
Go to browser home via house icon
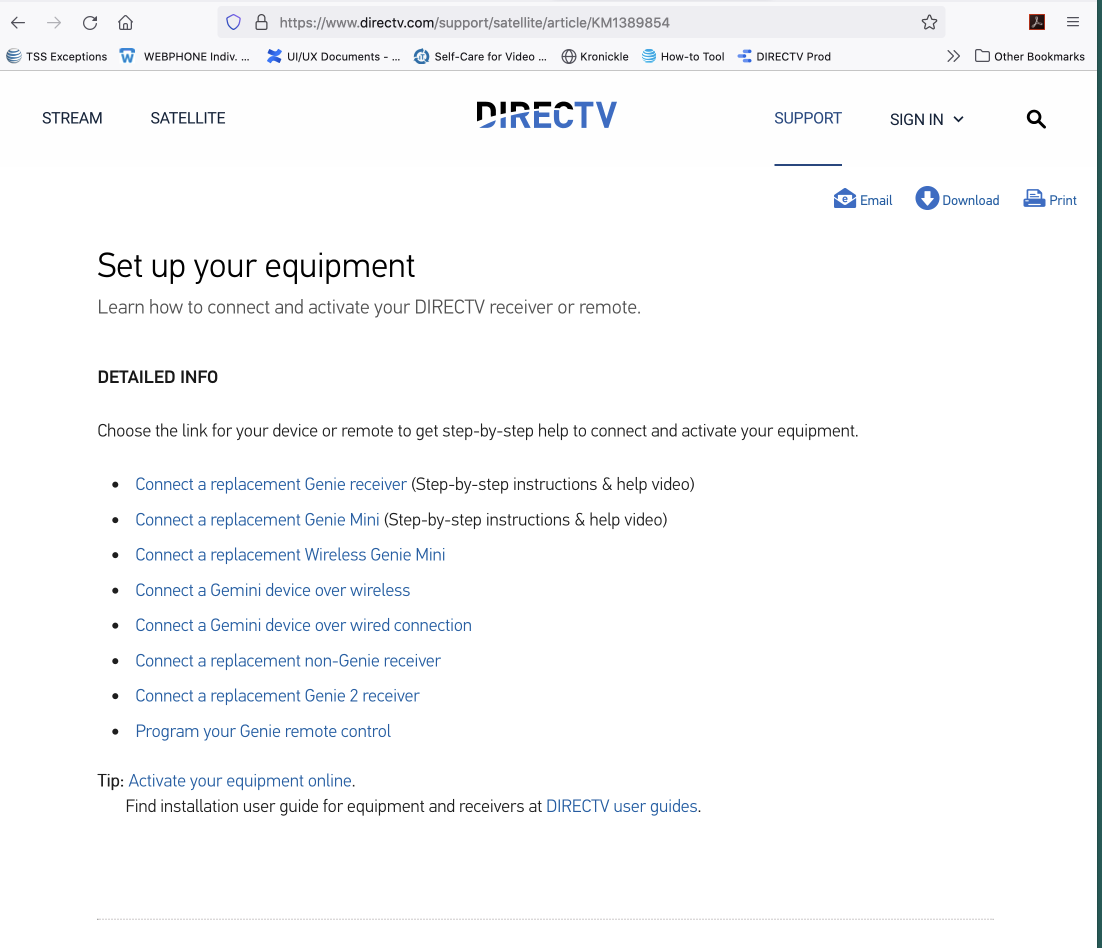(x=125, y=22)
